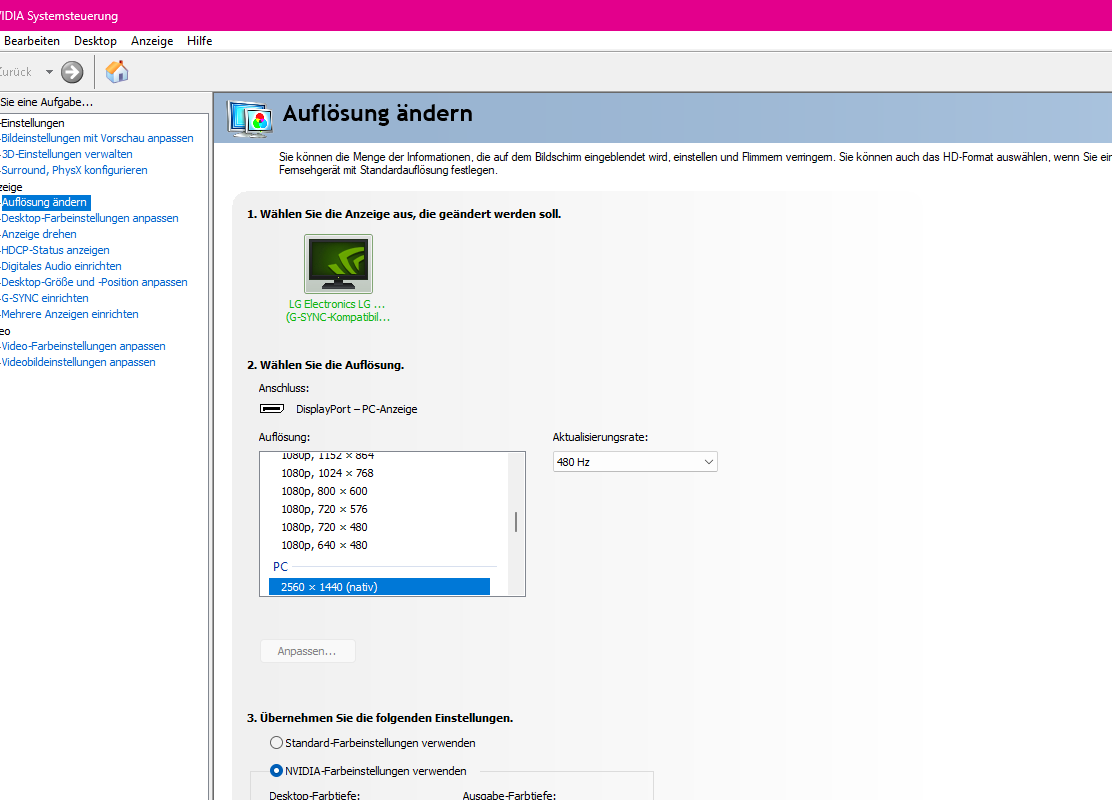Image resolution: width=1112 pixels, height=800 pixels.
Task: Open the Hilfe menu
Action: 199,41
